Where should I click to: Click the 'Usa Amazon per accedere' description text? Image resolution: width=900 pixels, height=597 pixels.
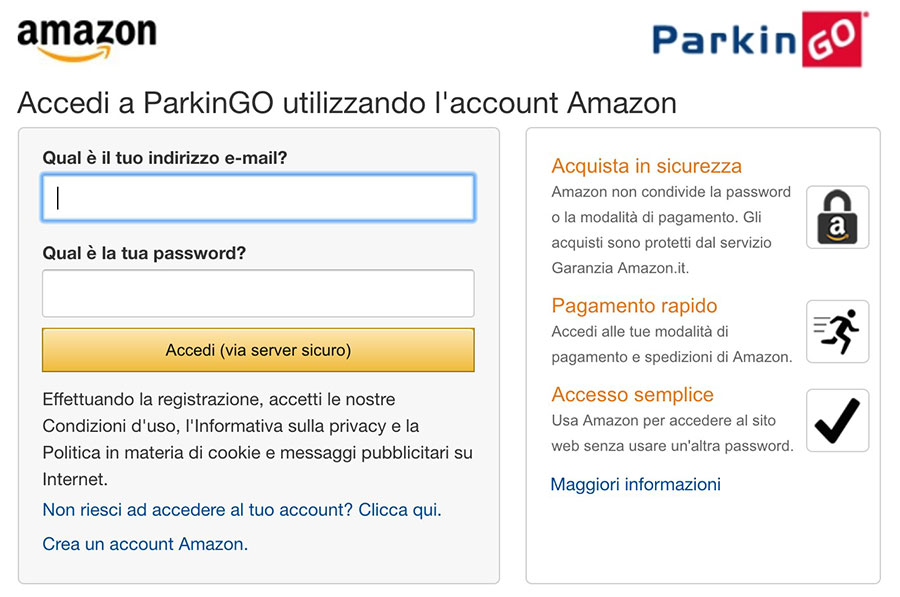[672, 433]
